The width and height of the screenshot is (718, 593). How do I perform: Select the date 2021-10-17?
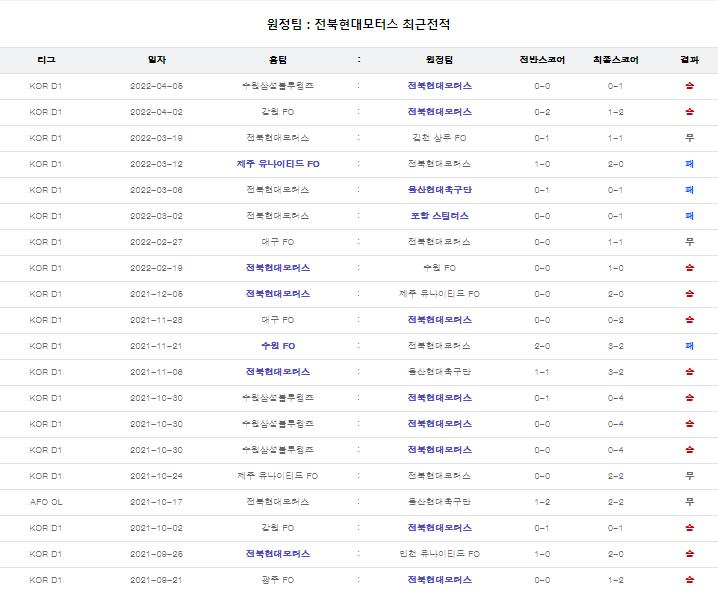pyautogui.click(x=157, y=502)
